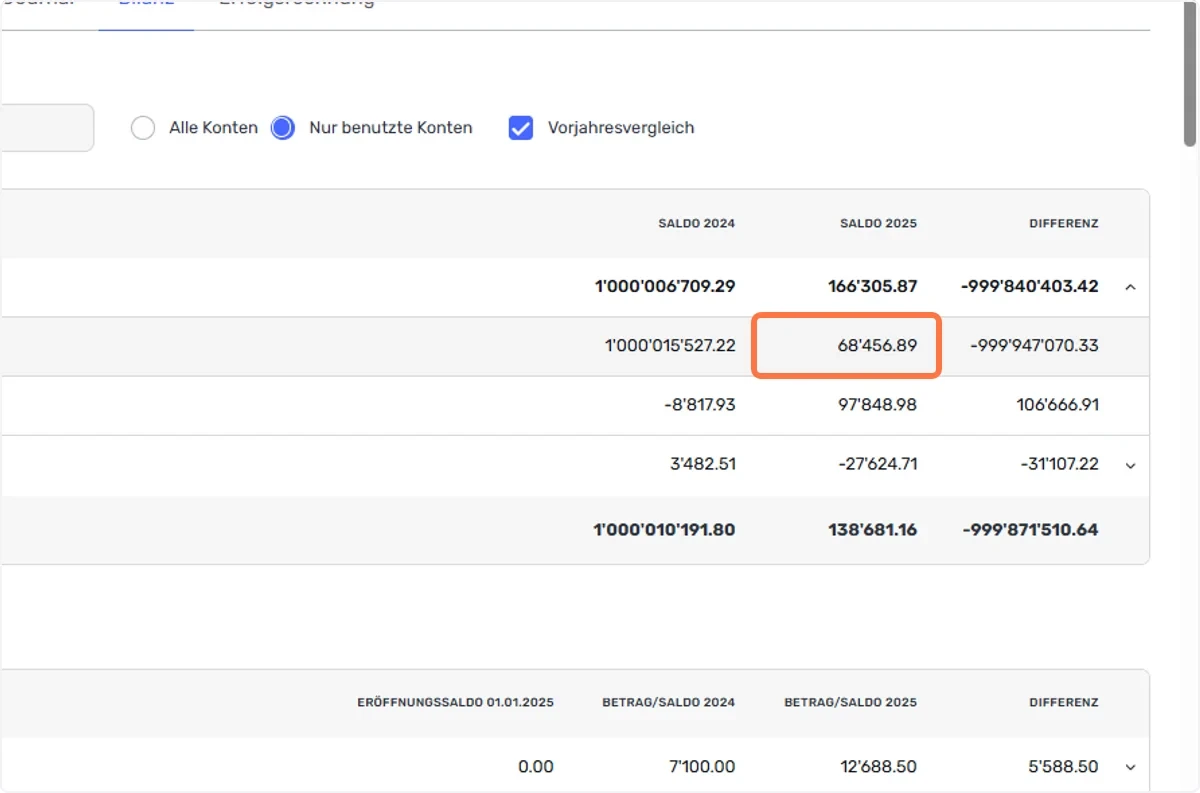Click the difference -999'840'403.42
Screen dimensions: 1200x793
point(1030,287)
